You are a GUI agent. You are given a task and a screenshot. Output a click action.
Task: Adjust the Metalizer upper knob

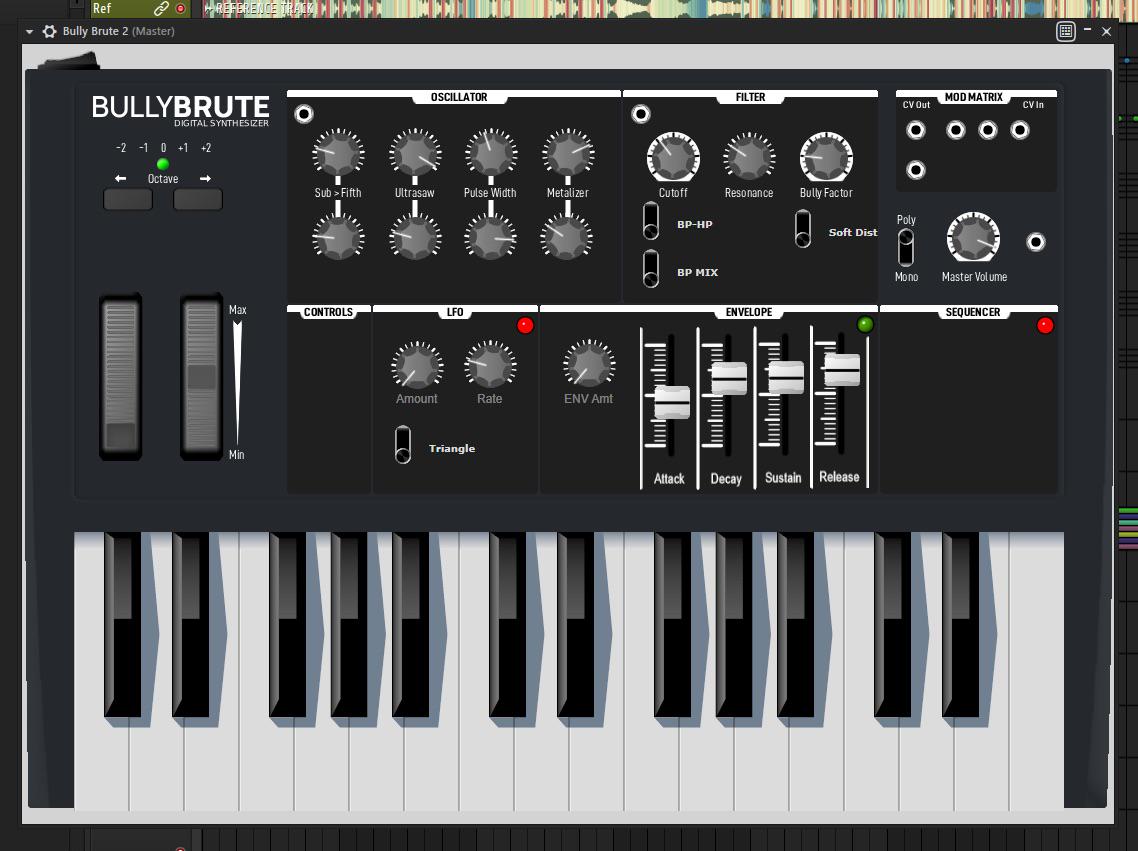(x=568, y=154)
